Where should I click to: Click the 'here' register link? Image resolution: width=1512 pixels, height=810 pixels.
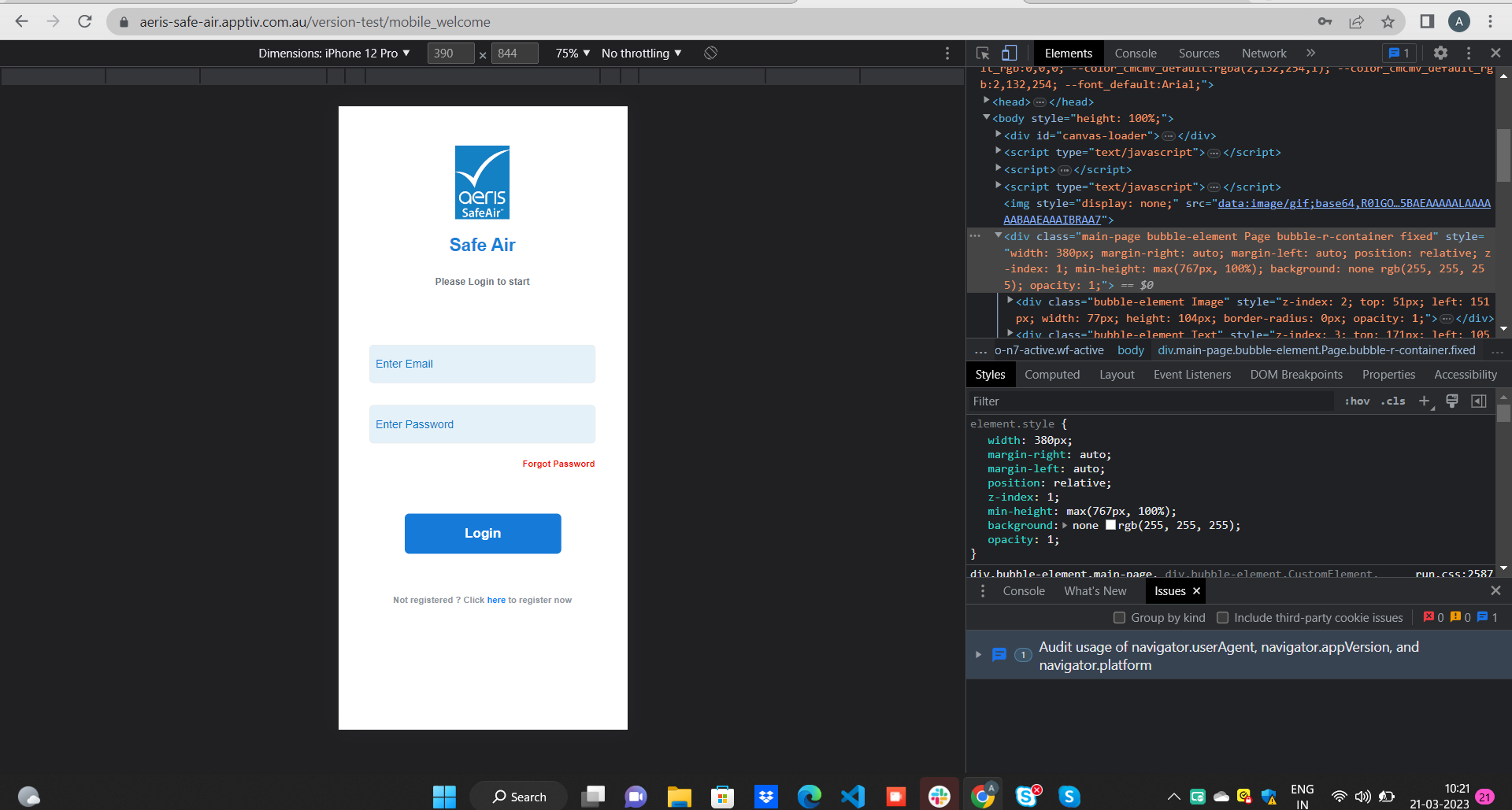496,600
